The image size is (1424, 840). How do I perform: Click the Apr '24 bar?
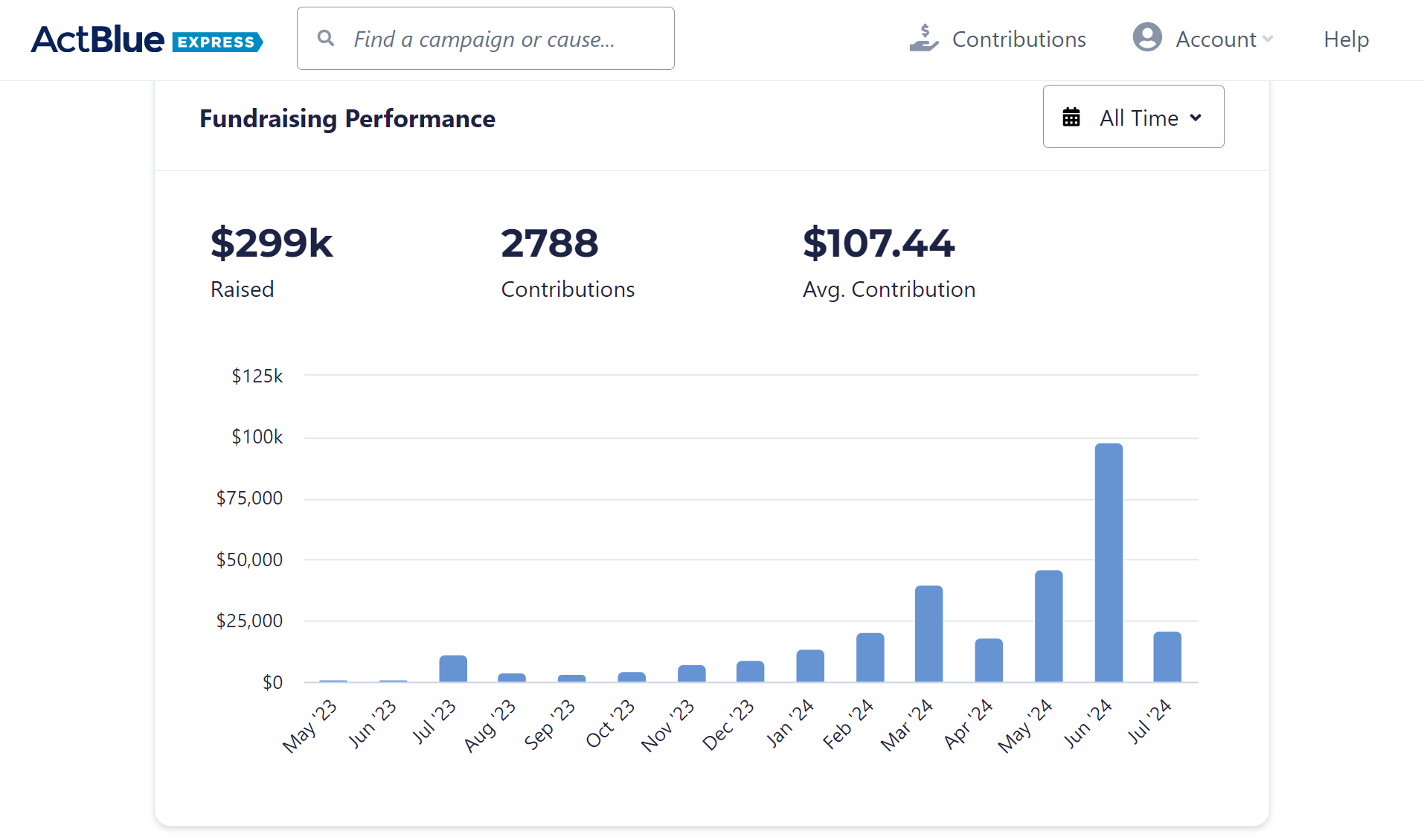[x=989, y=660]
